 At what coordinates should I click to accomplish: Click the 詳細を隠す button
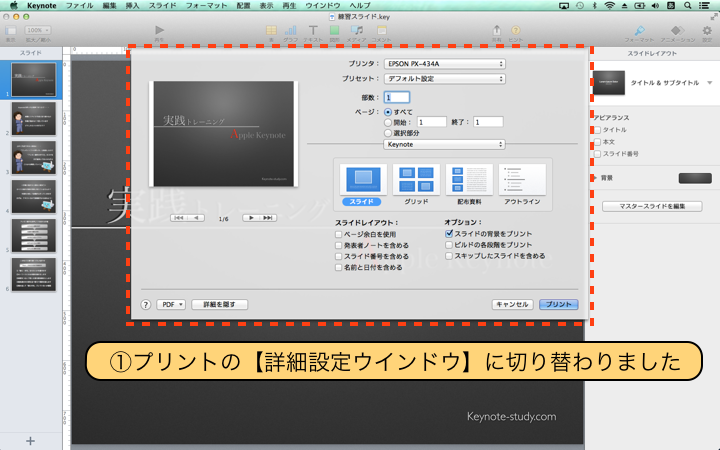click(219, 304)
